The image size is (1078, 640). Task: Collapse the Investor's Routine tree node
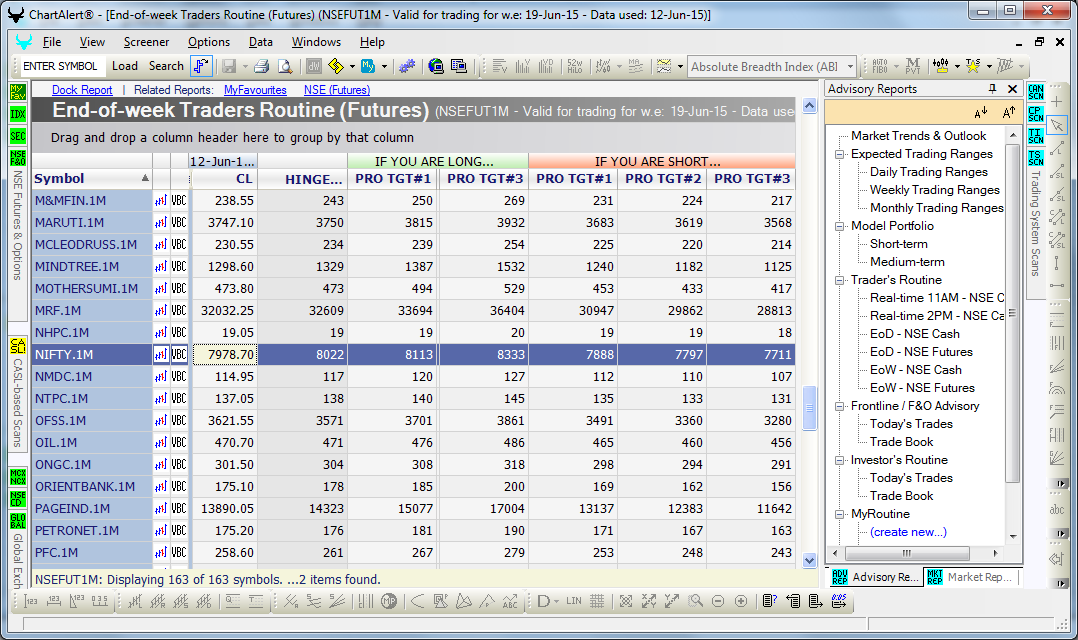tap(839, 461)
